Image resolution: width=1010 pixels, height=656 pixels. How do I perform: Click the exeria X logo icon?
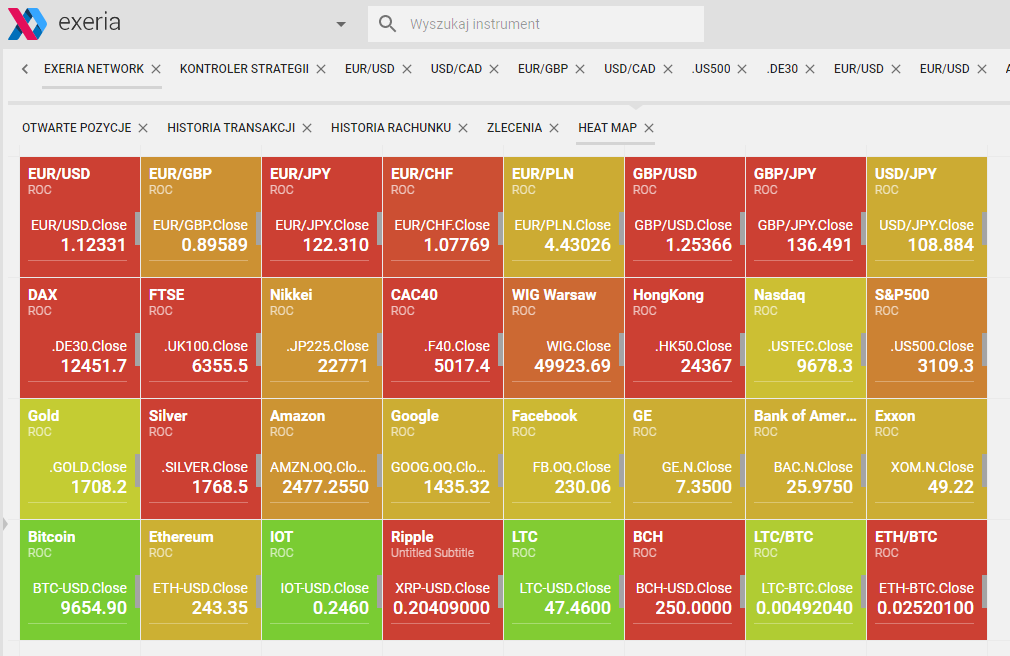point(27,24)
